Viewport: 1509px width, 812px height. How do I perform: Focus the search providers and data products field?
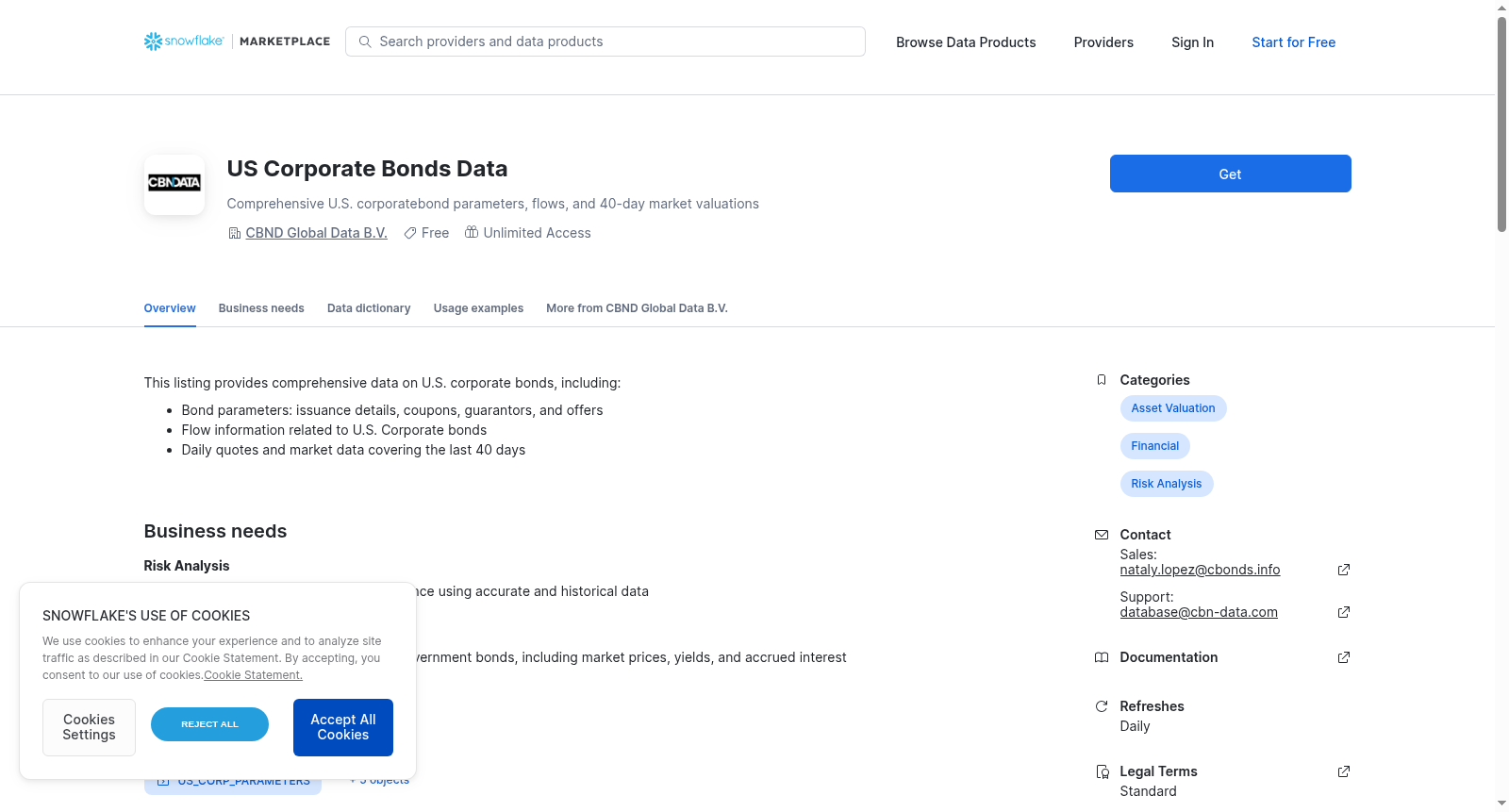click(x=605, y=41)
